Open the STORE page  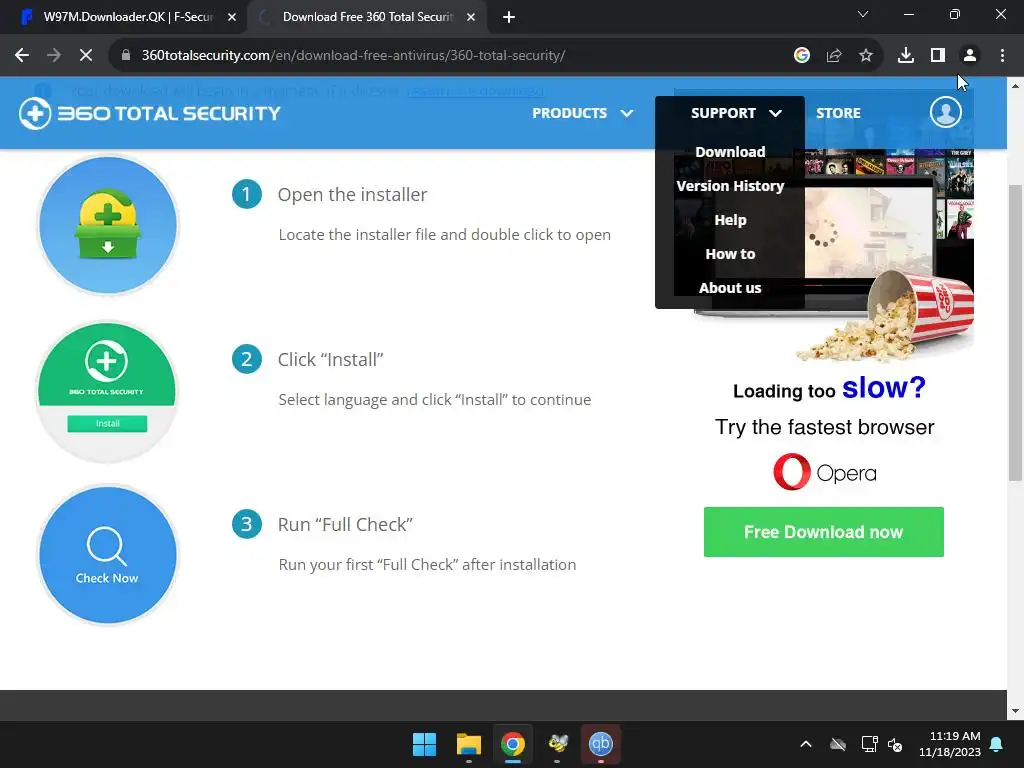[x=838, y=113]
